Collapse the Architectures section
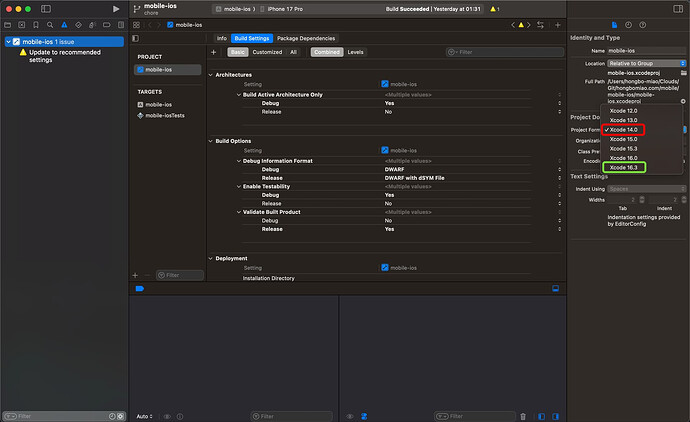This screenshot has width=690, height=422. (211, 74)
